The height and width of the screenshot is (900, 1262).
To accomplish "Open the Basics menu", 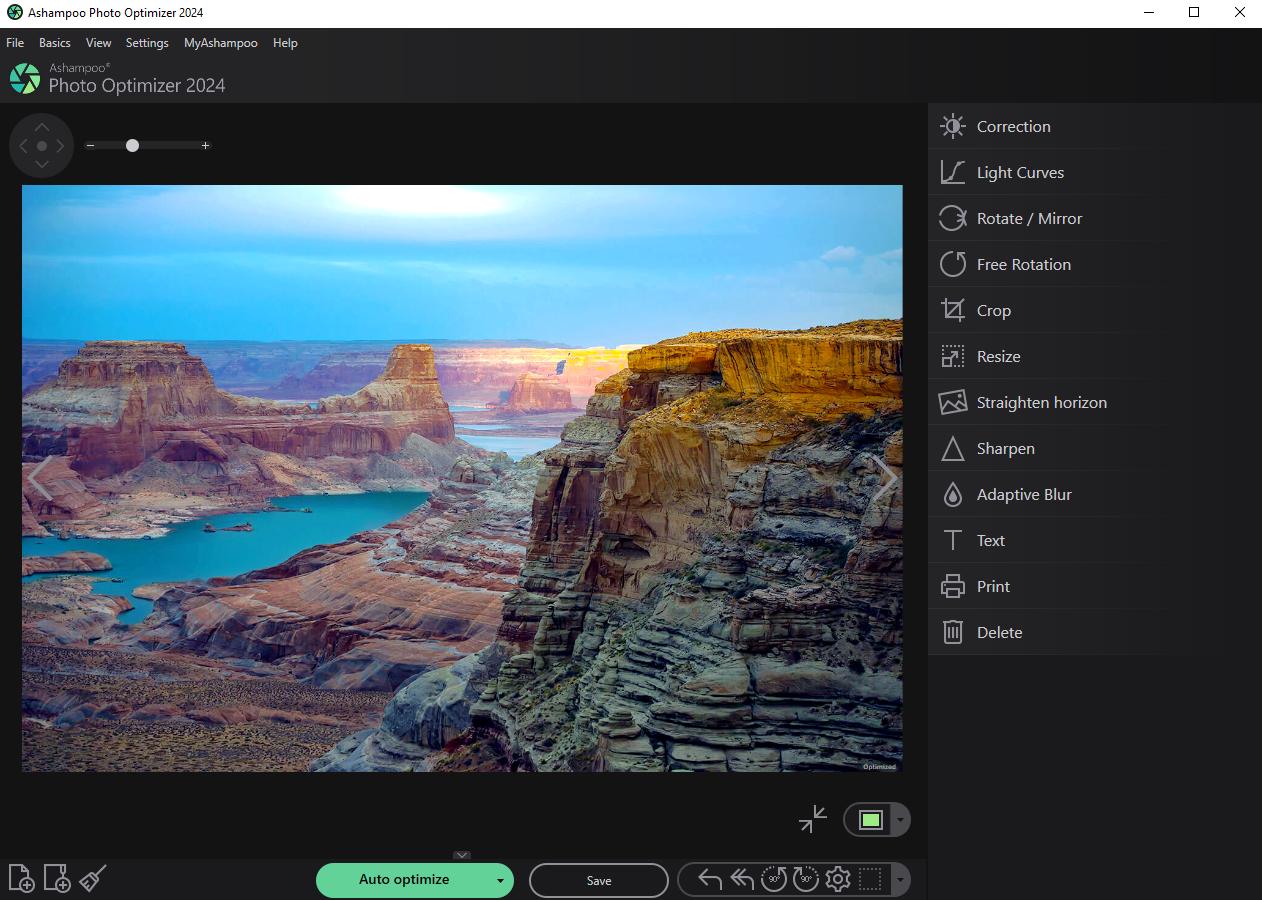I will tap(54, 43).
